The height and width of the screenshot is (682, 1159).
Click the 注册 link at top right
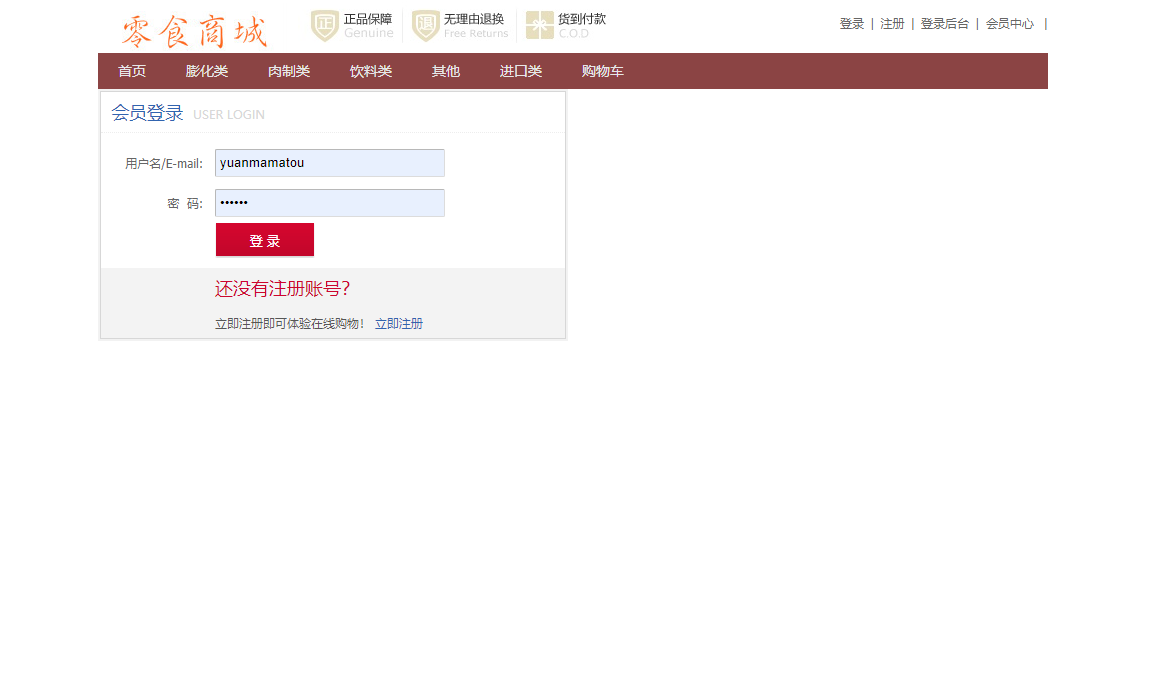892,23
